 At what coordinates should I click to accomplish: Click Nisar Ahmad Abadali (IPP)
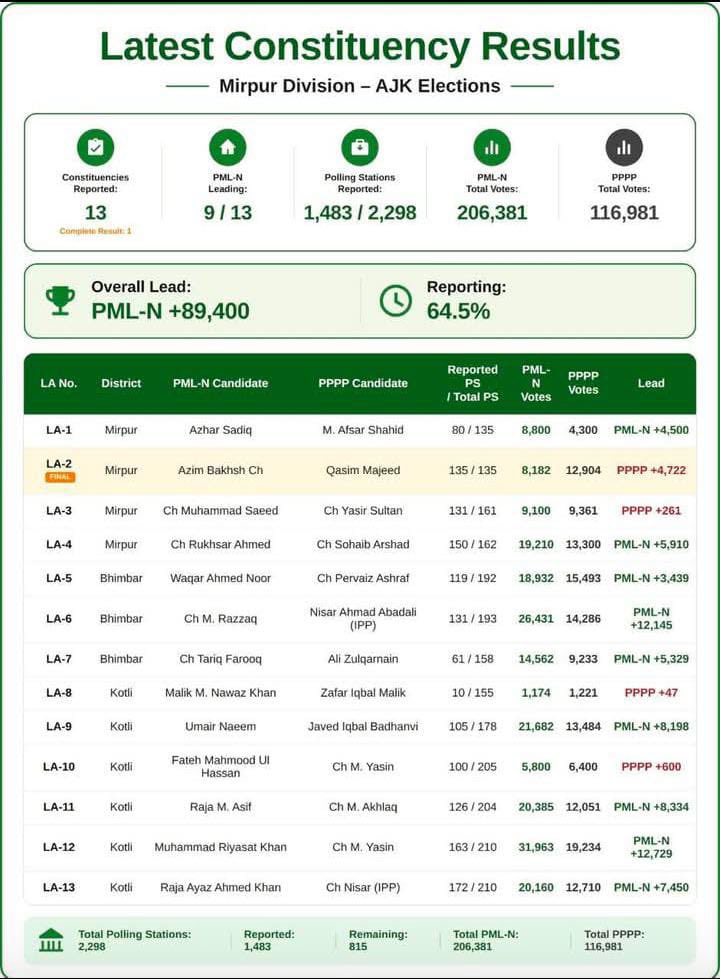tap(363, 618)
